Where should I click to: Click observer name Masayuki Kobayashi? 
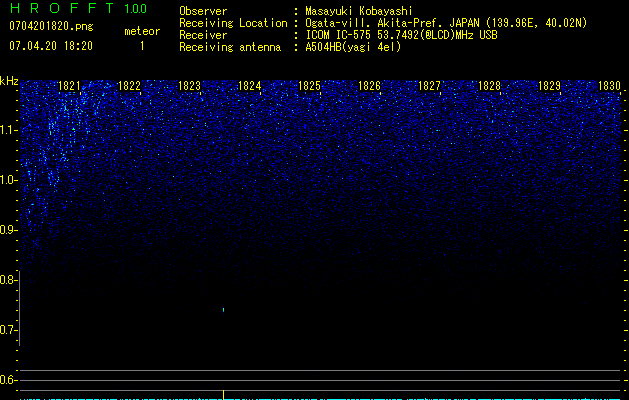359,11
